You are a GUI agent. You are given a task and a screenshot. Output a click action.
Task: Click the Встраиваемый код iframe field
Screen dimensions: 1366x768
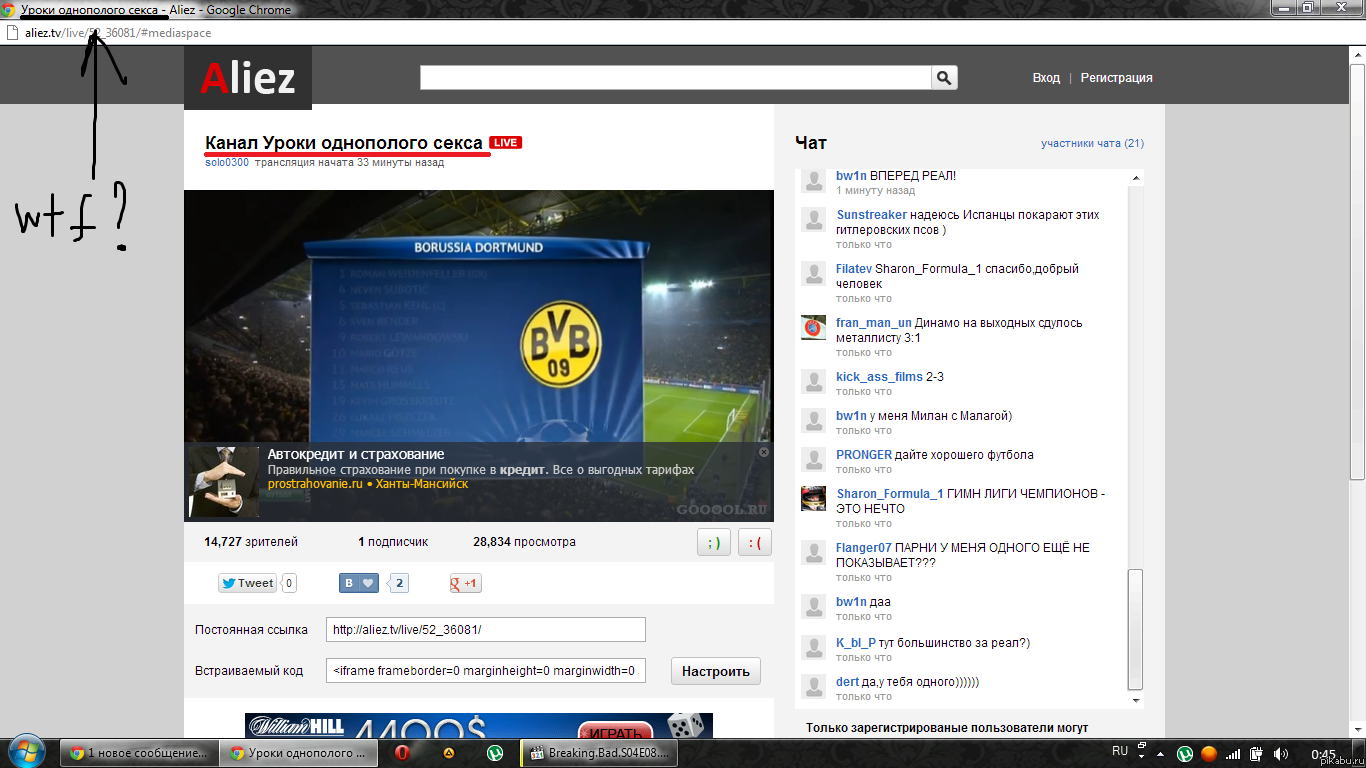coord(486,671)
